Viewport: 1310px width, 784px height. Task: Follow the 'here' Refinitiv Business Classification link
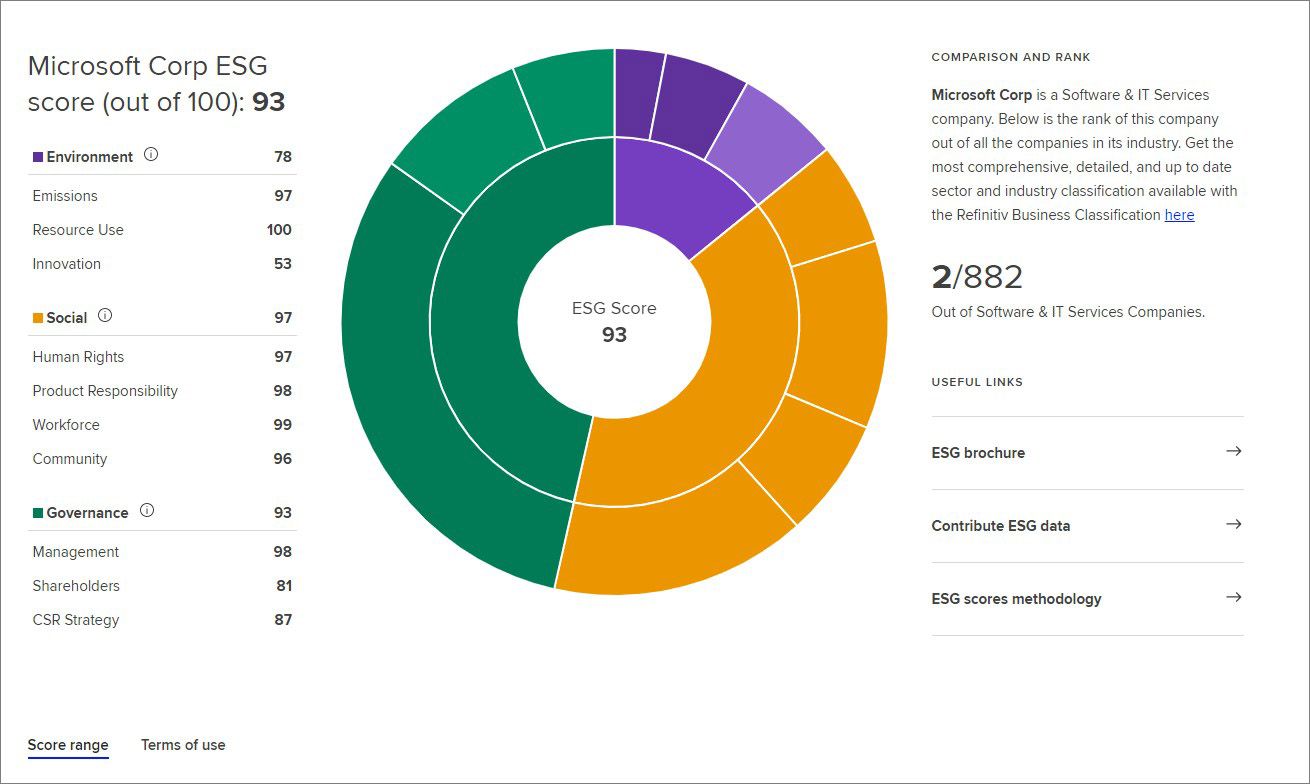tap(1179, 215)
